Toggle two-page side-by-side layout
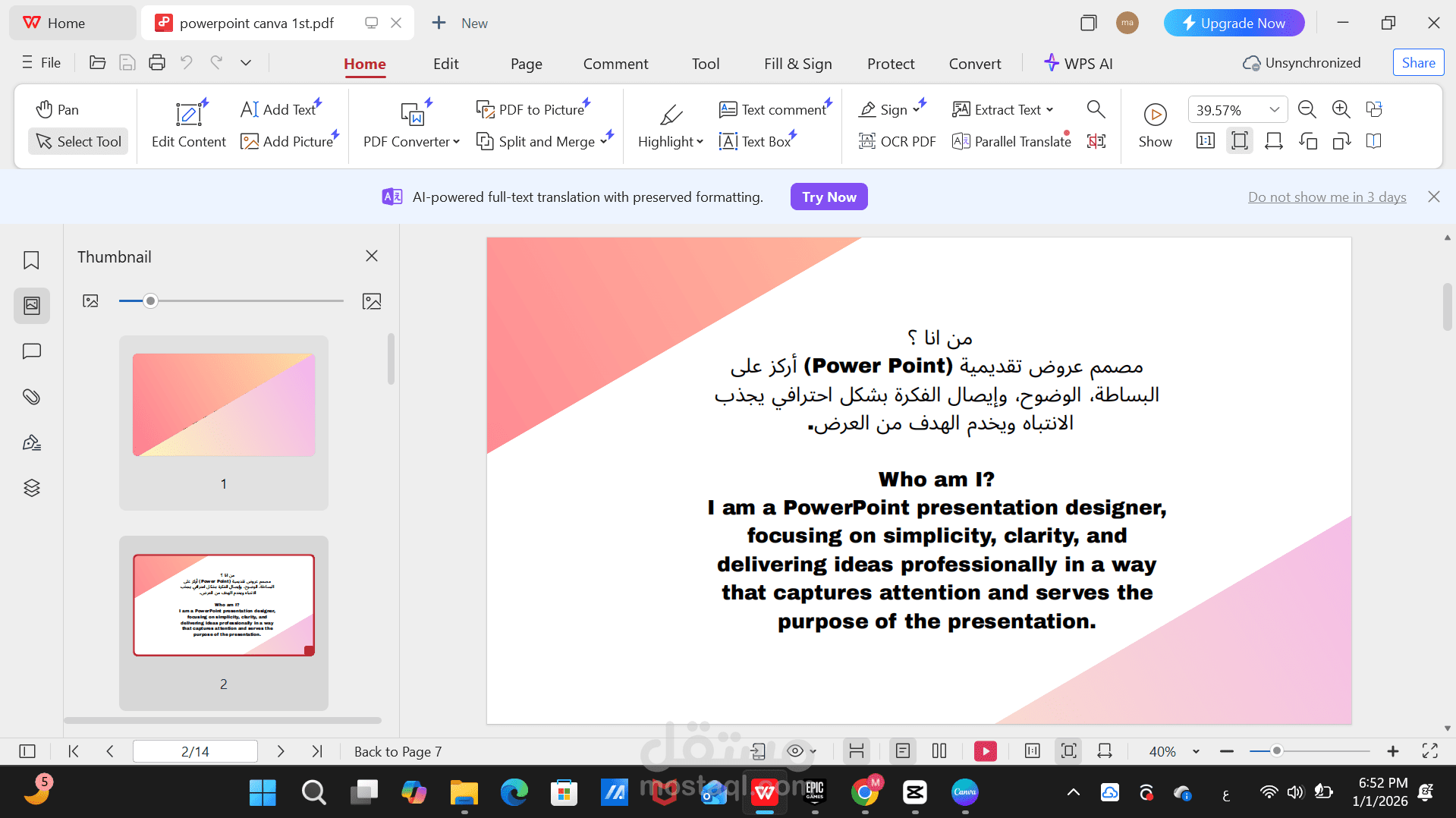The image size is (1456, 818). pos(939,750)
